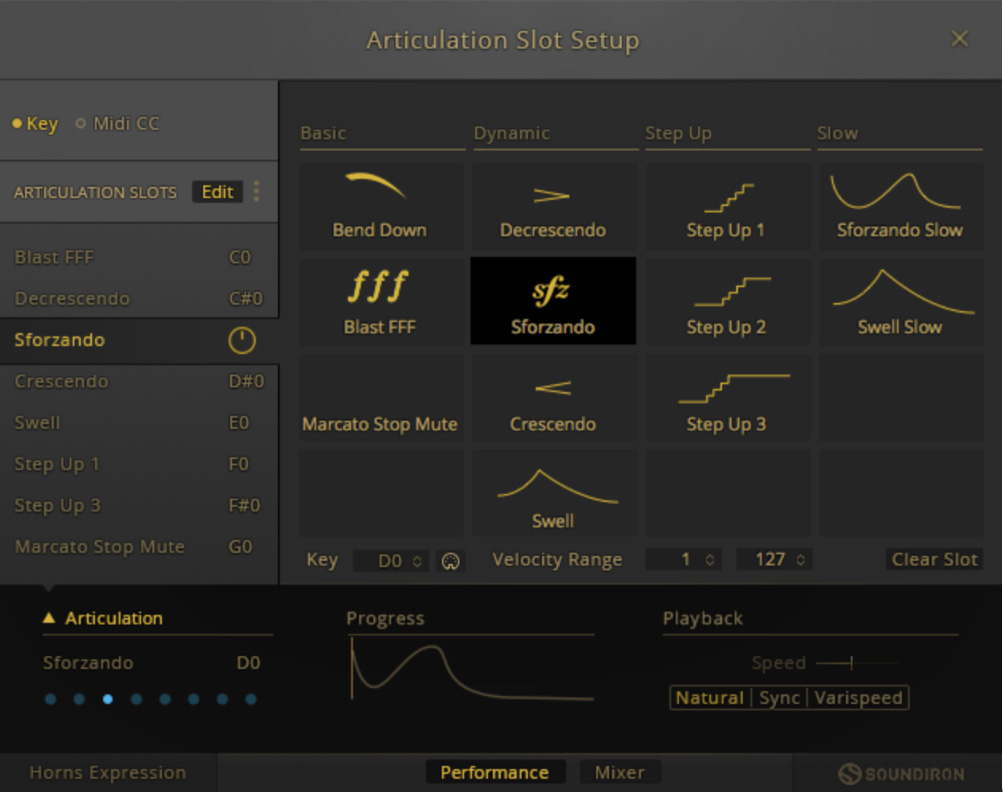
Task: Switch playback mode to Natural
Action: [x=709, y=698]
